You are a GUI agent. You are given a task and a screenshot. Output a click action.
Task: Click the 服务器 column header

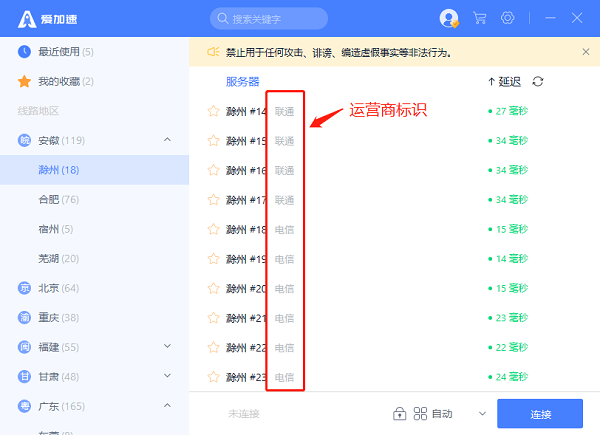pos(243,81)
